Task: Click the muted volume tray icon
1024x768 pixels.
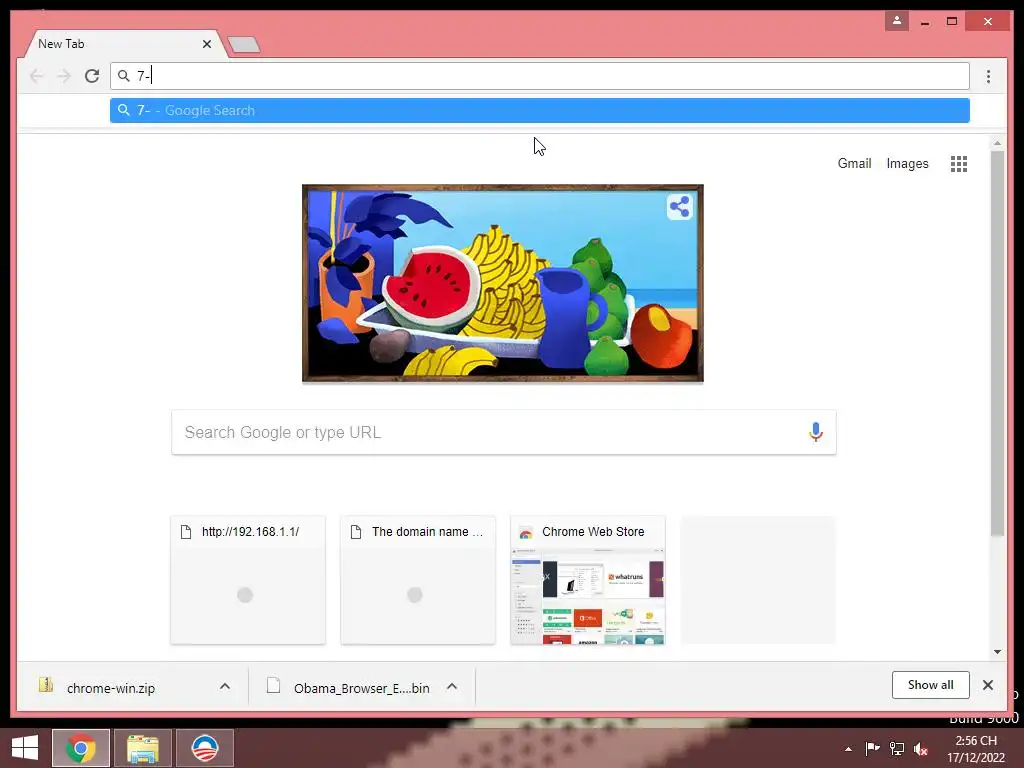Action: point(921,749)
